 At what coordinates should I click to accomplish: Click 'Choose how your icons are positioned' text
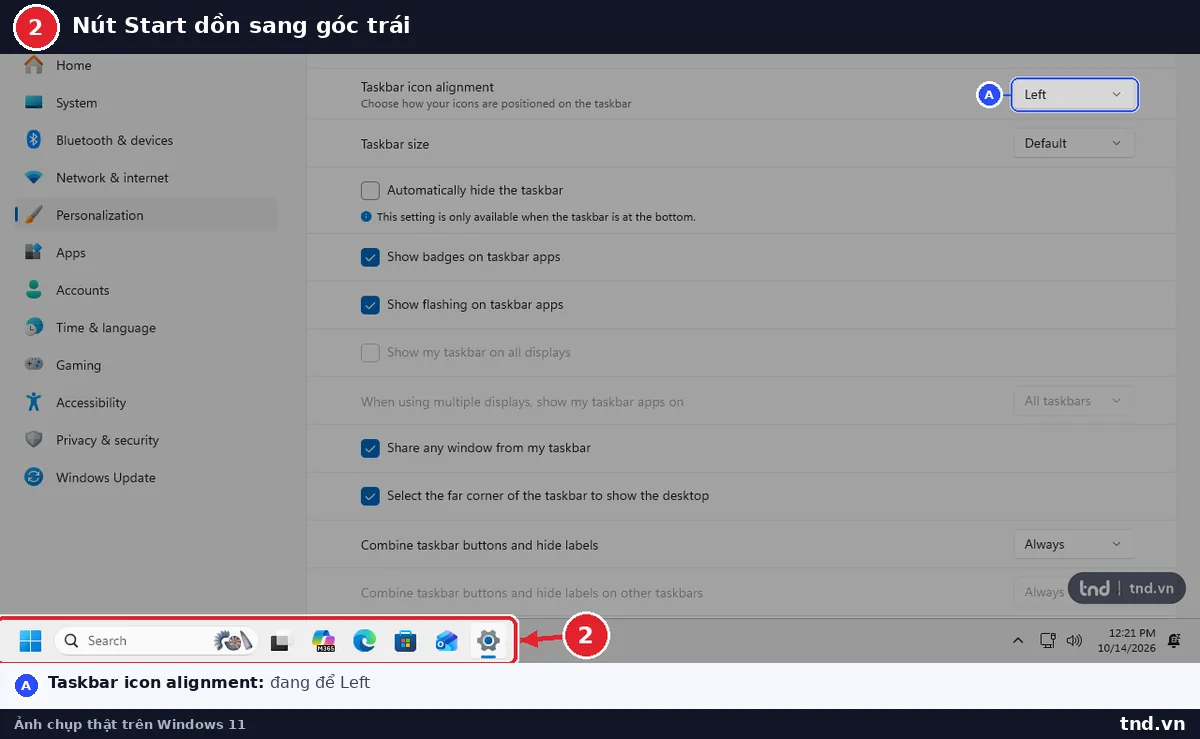coord(496,104)
